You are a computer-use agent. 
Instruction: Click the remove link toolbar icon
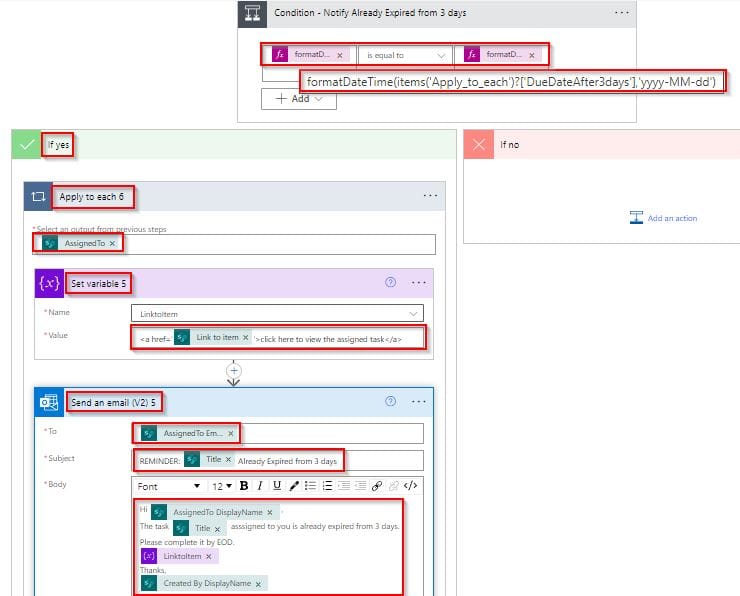click(394, 486)
